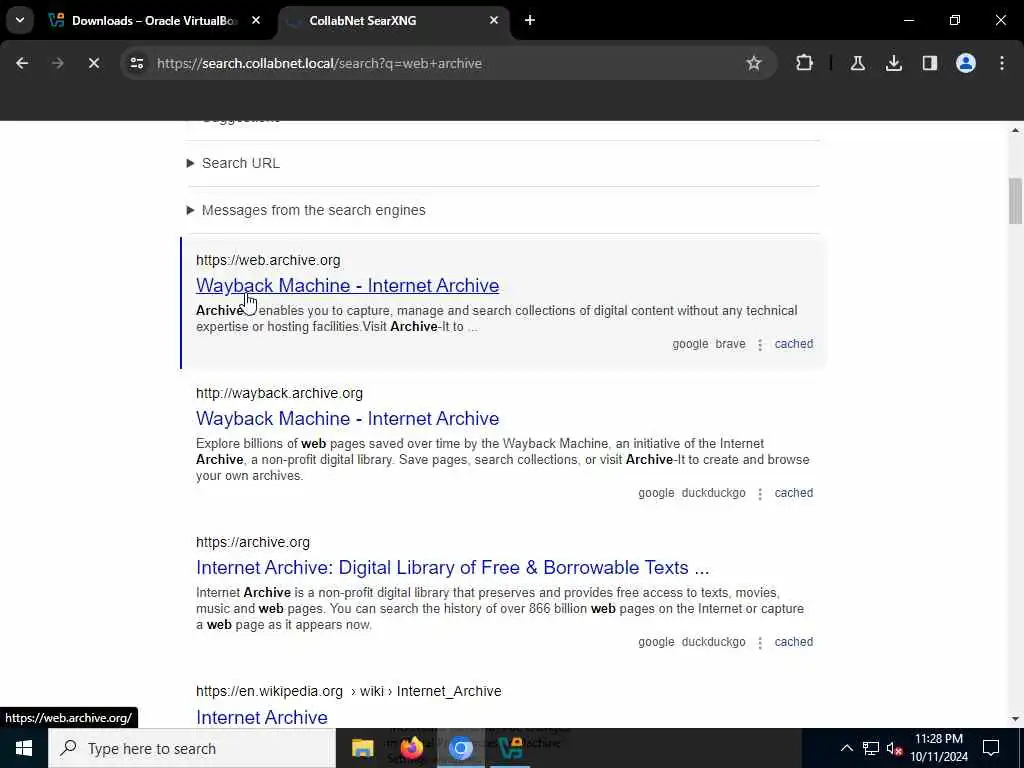Toggle the browser side panel

[x=929, y=63]
